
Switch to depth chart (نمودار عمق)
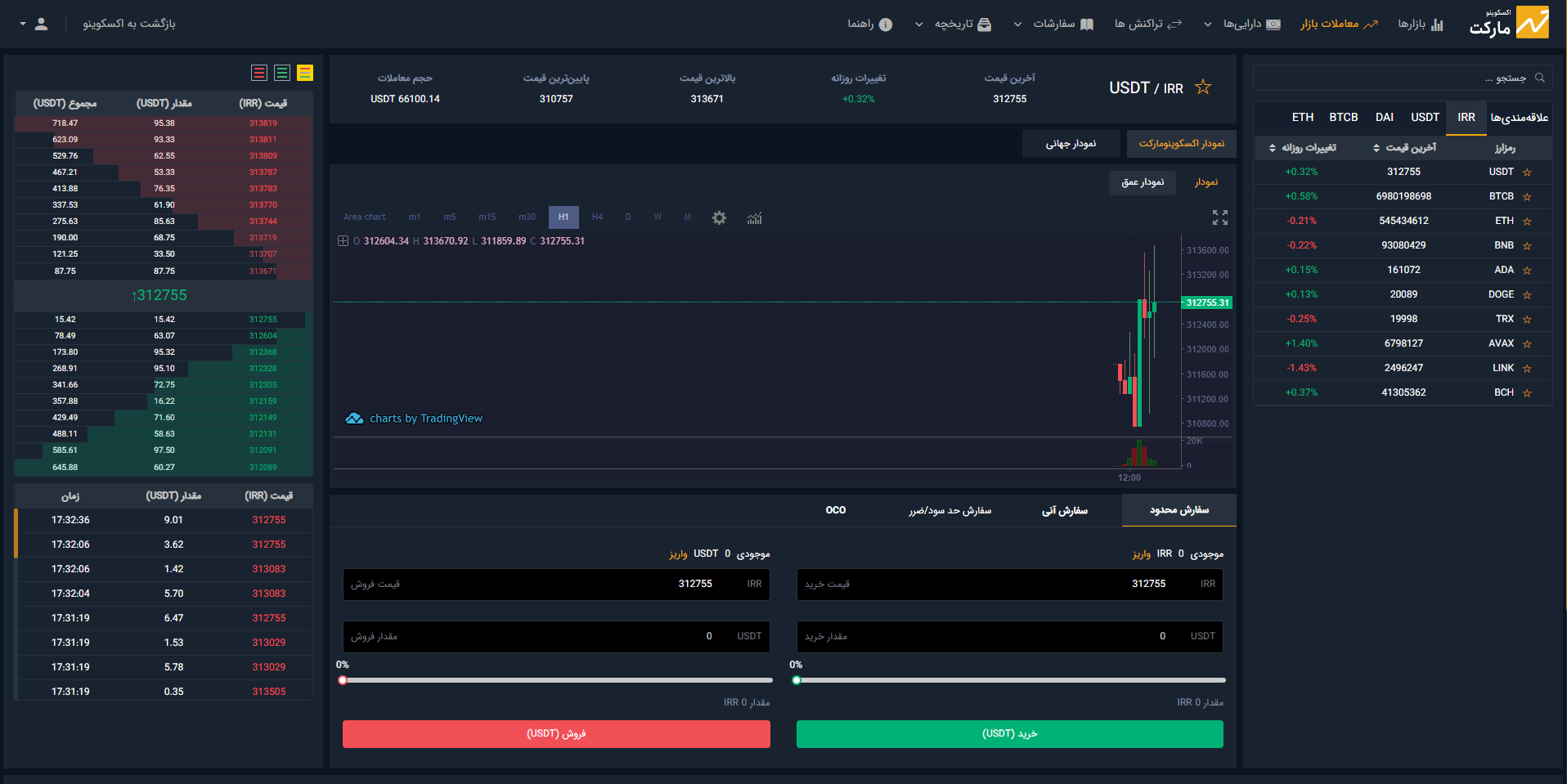(x=1143, y=182)
